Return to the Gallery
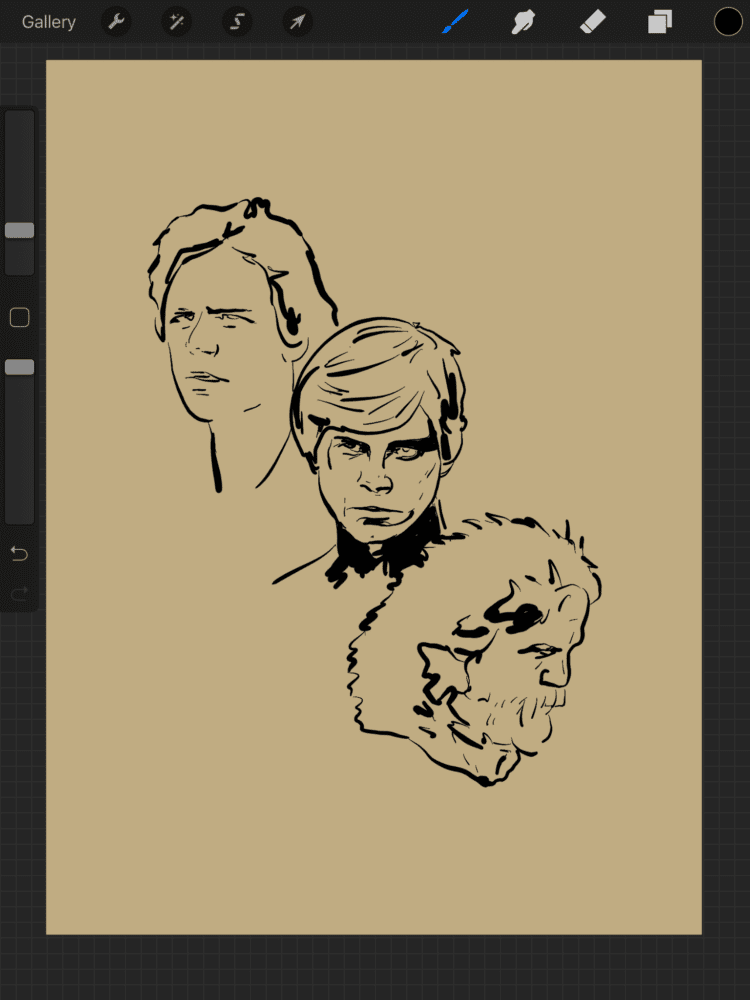 48,22
